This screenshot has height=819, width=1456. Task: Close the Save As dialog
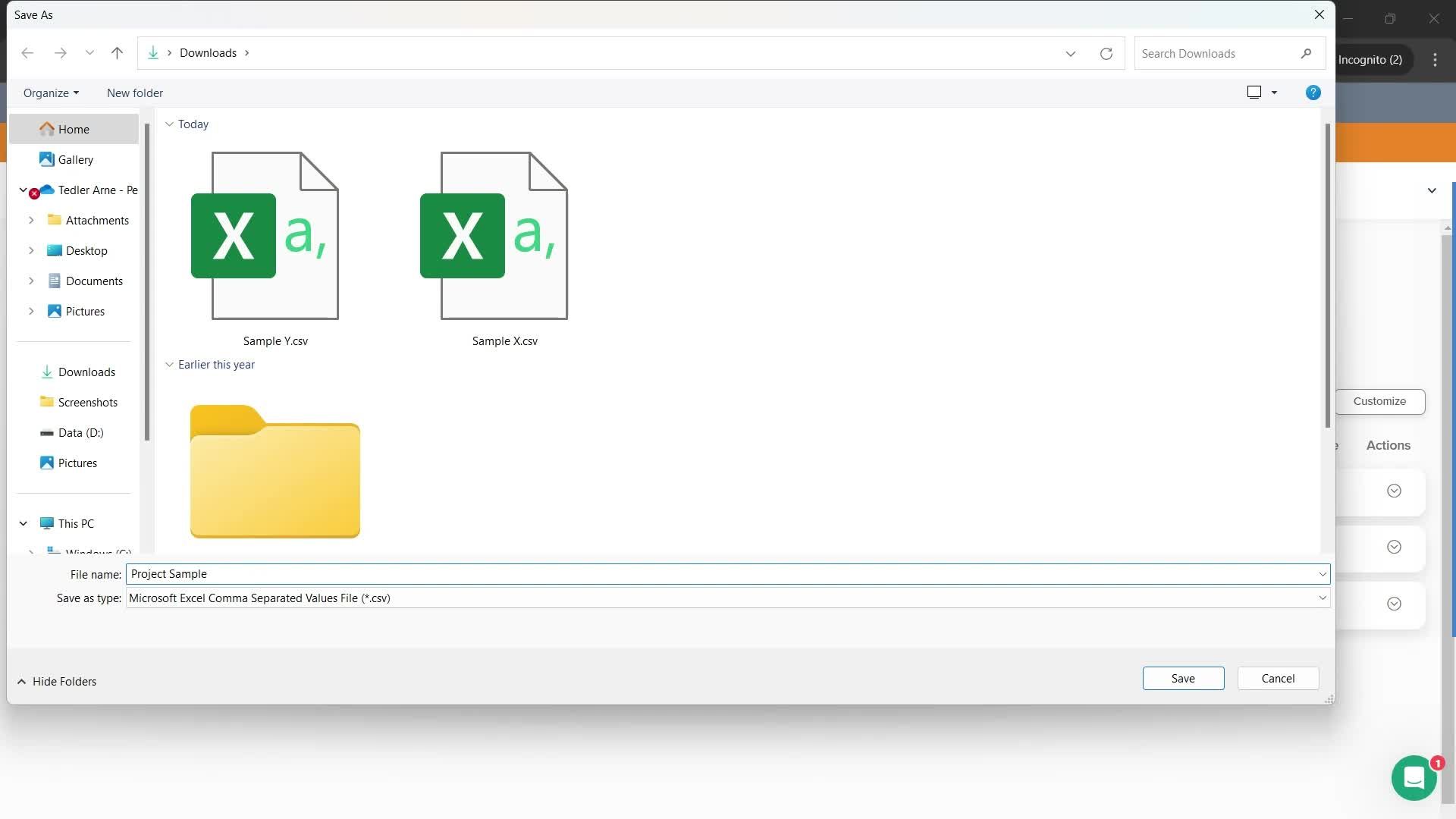tap(1319, 14)
